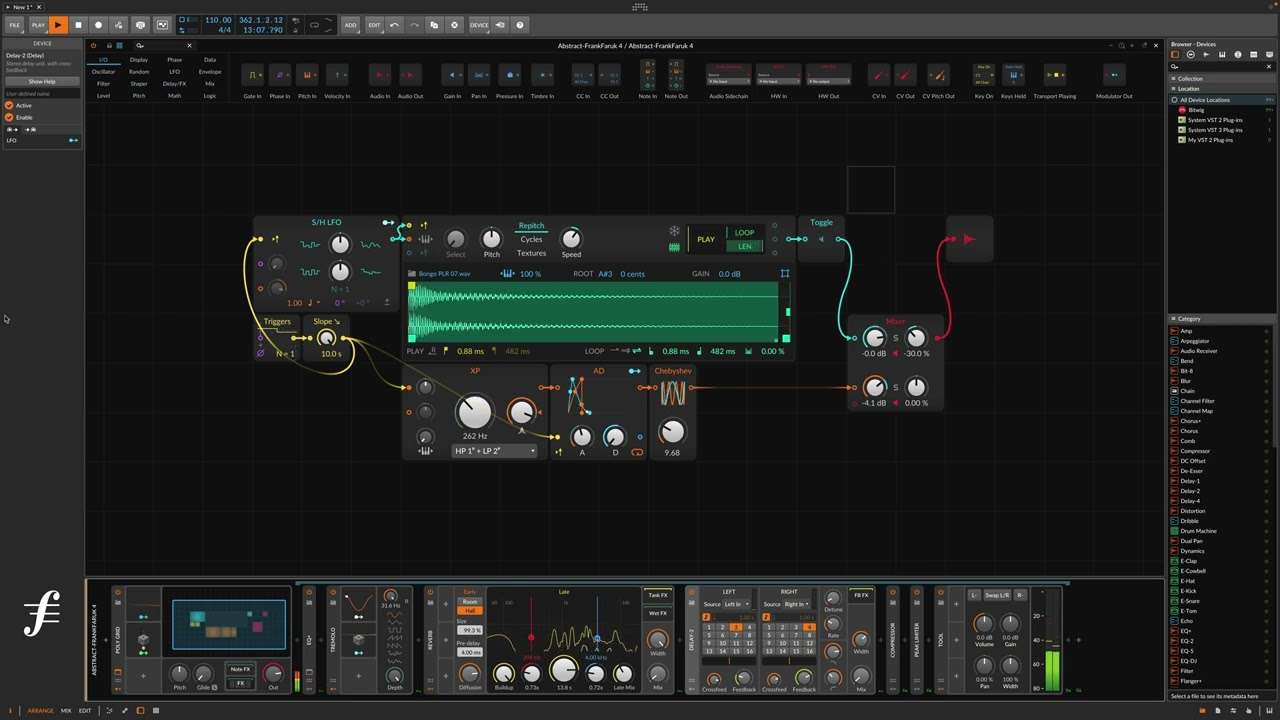
Task: Open the PLAY menu
Action: click(38, 25)
